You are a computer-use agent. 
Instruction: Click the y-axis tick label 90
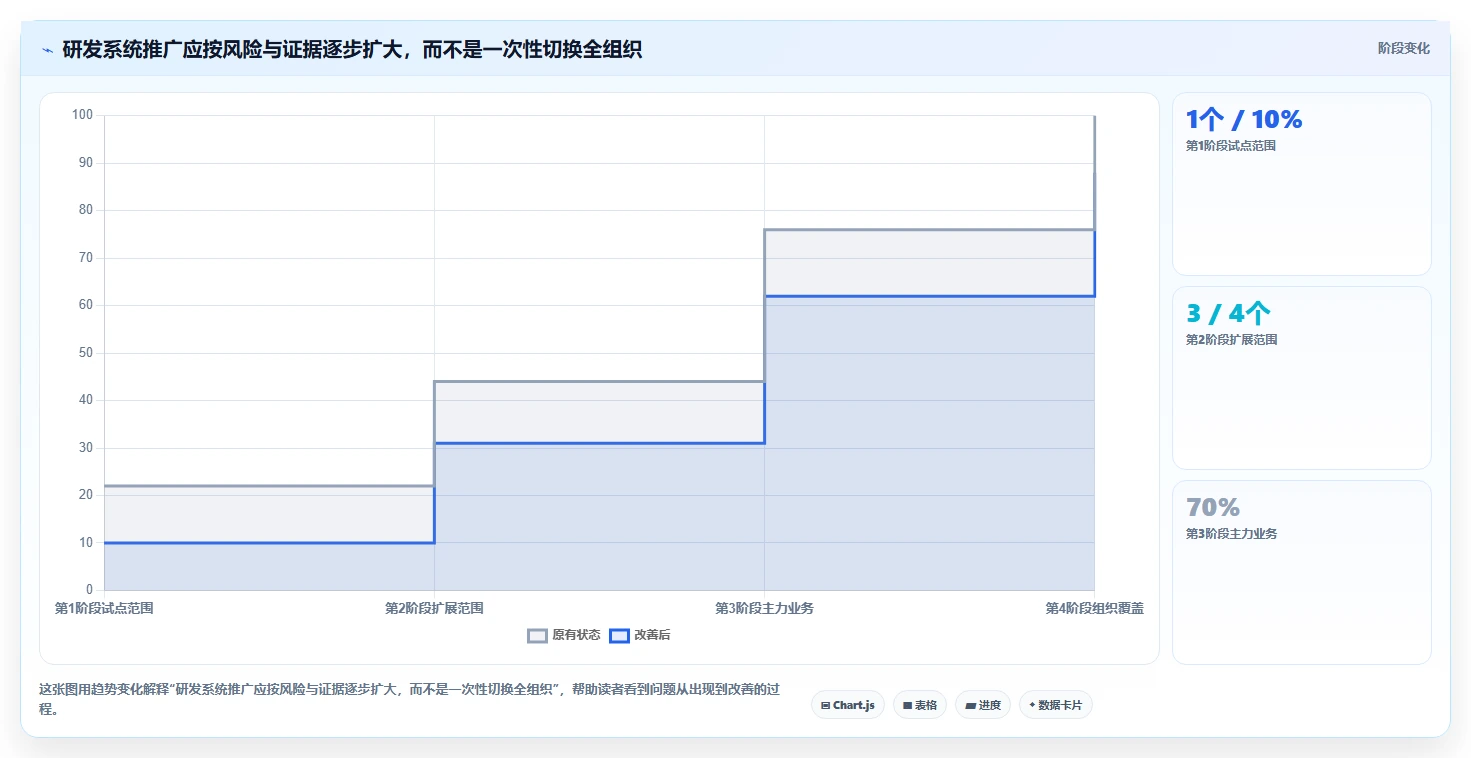(85, 162)
